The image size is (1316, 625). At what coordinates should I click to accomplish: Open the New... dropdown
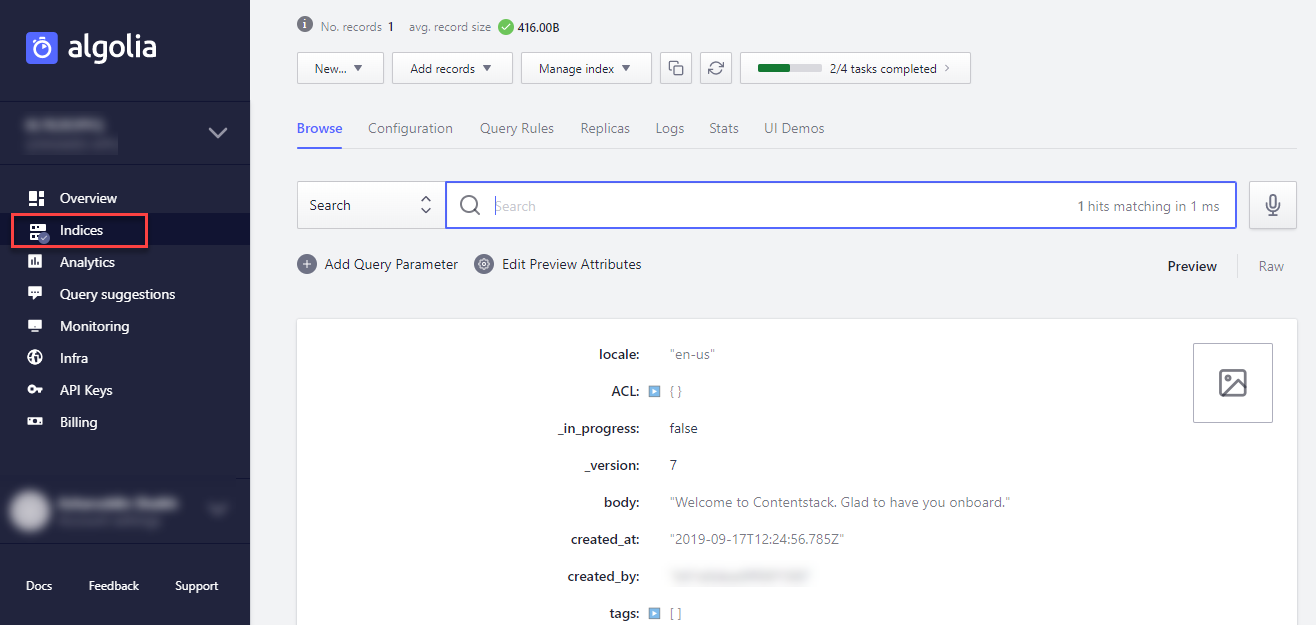[340, 68]
